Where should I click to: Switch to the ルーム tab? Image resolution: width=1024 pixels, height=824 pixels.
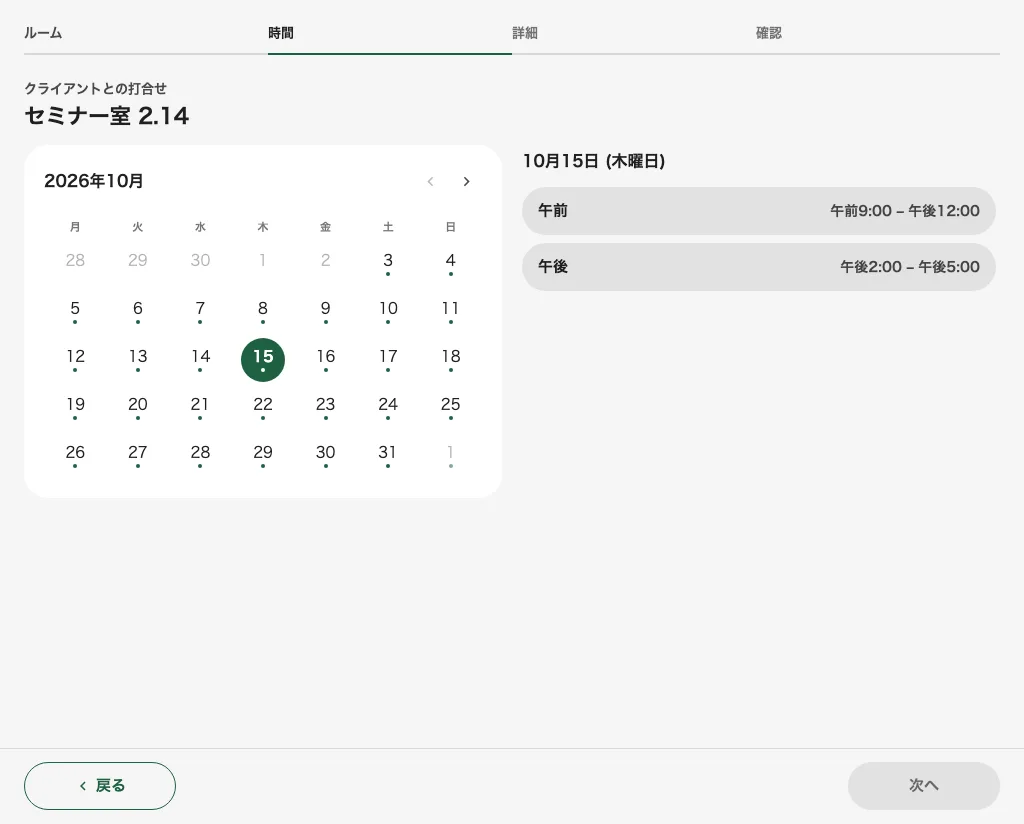tap(146, 33)
